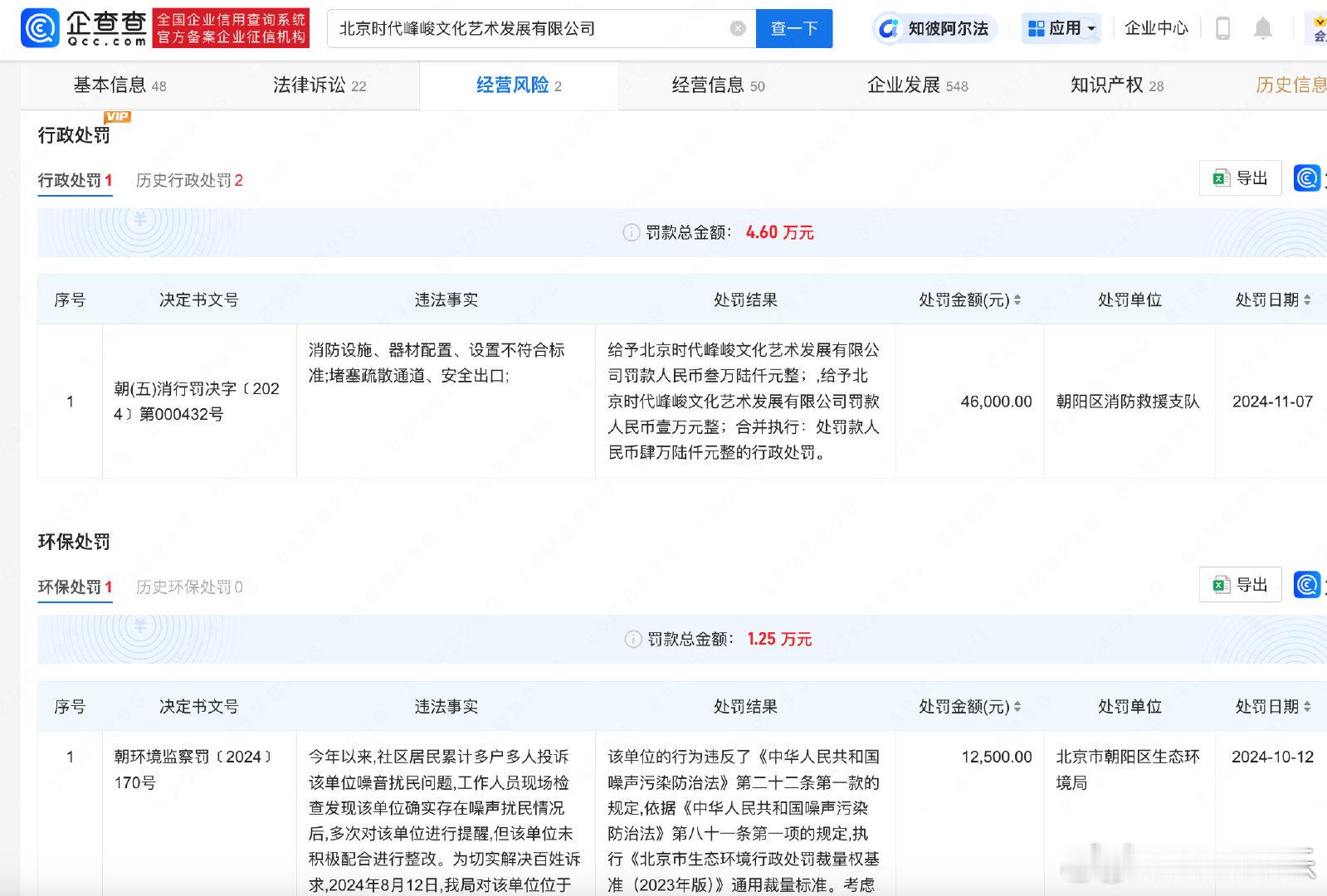Viewport: 1327px width, 896px height.
Task: Open the 知识产权 tab
Action: tap(1117, 85)
